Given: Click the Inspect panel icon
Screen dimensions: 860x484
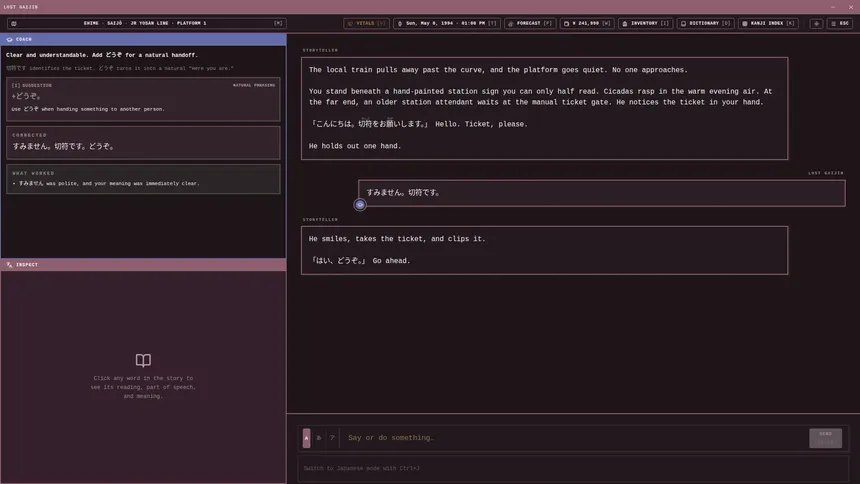Looking at the screenshot, I should (9, 264).
